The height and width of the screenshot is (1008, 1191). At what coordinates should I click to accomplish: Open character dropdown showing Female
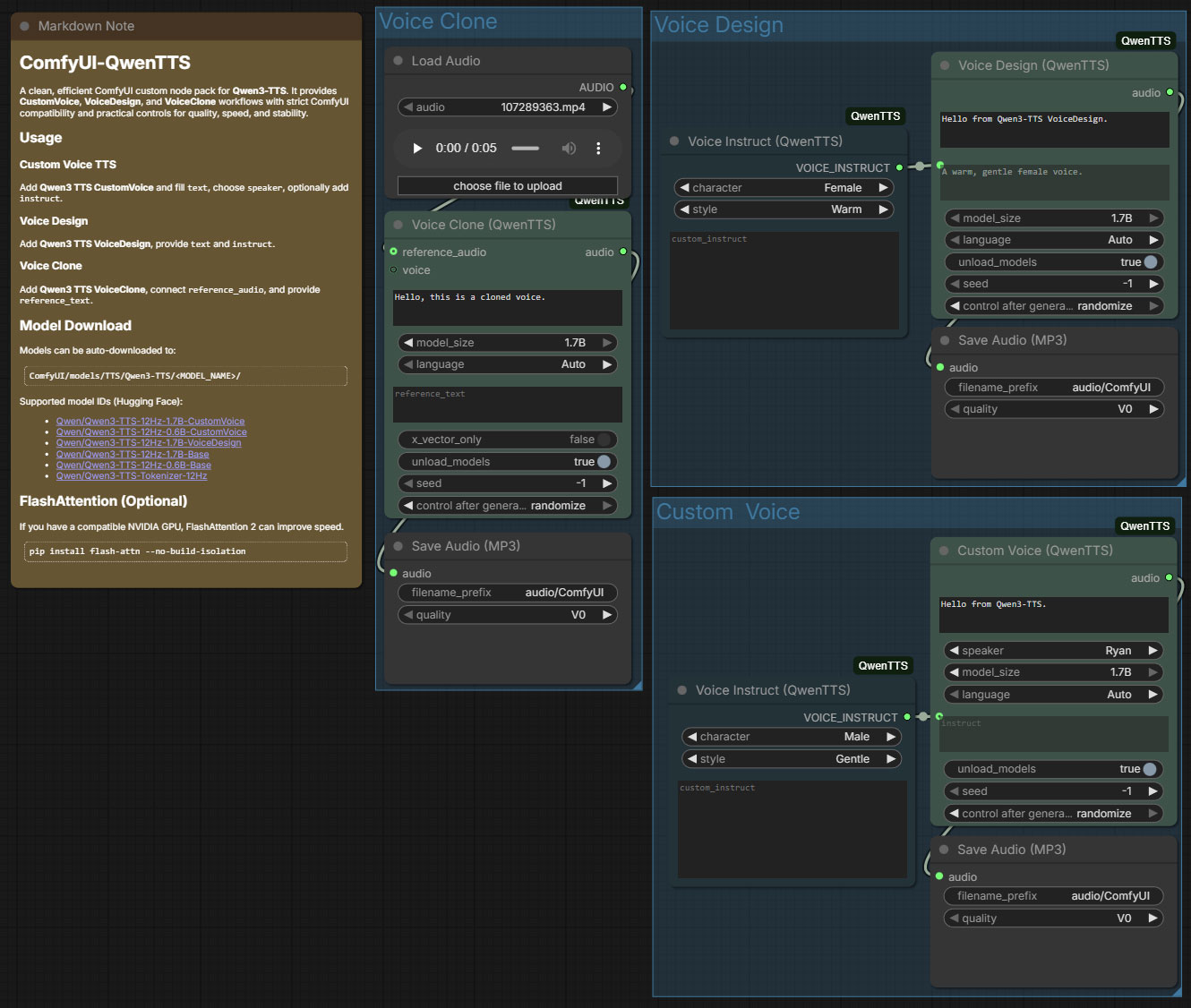click(x=784, y=188)
